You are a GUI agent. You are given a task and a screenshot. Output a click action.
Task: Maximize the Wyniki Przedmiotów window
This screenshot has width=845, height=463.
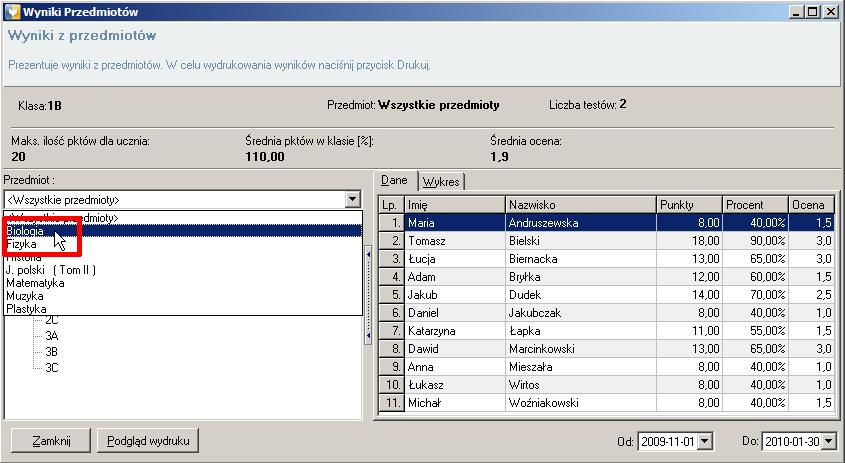[813, 11]
